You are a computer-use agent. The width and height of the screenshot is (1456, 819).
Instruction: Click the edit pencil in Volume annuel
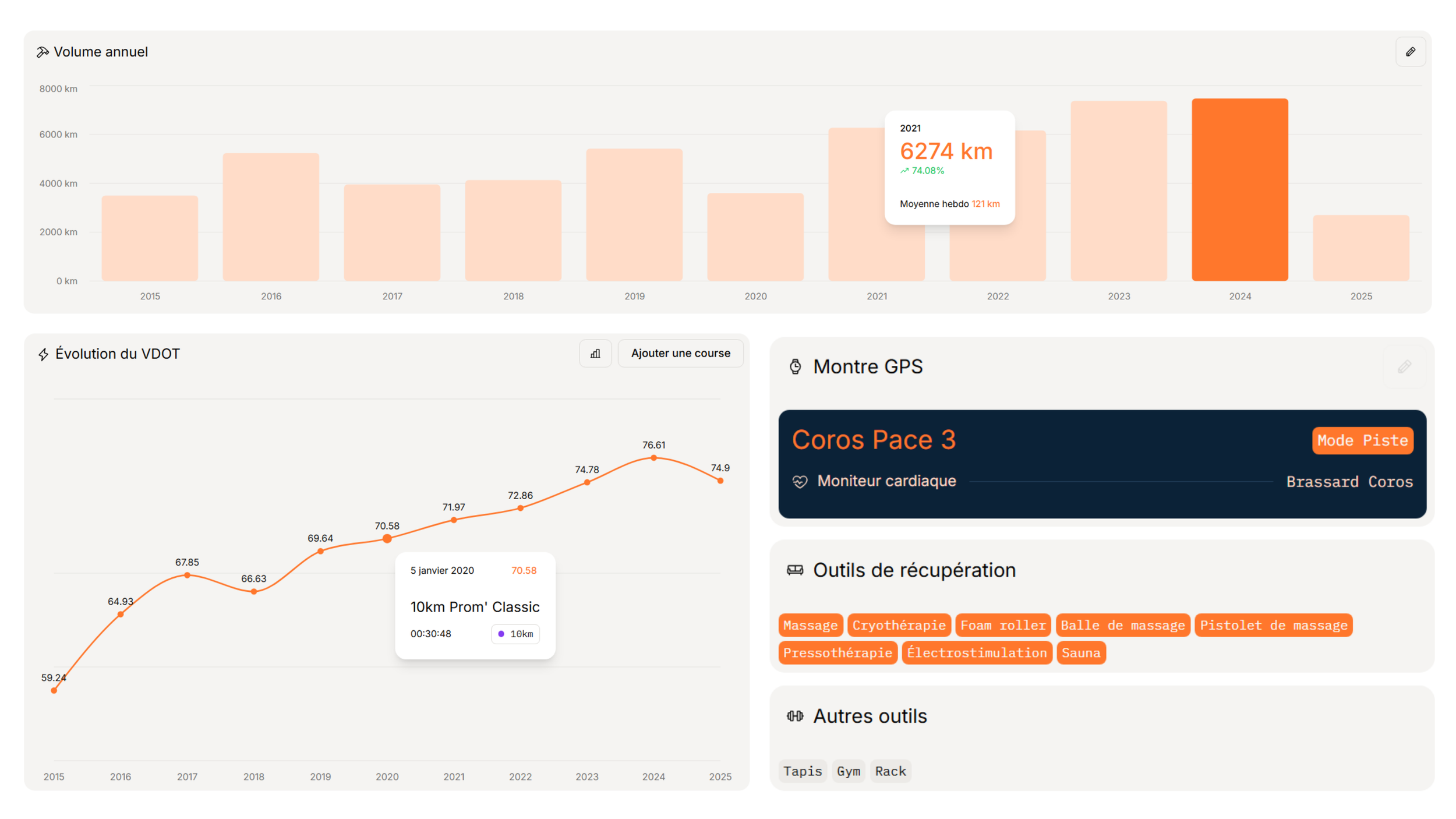point(1410,52)
